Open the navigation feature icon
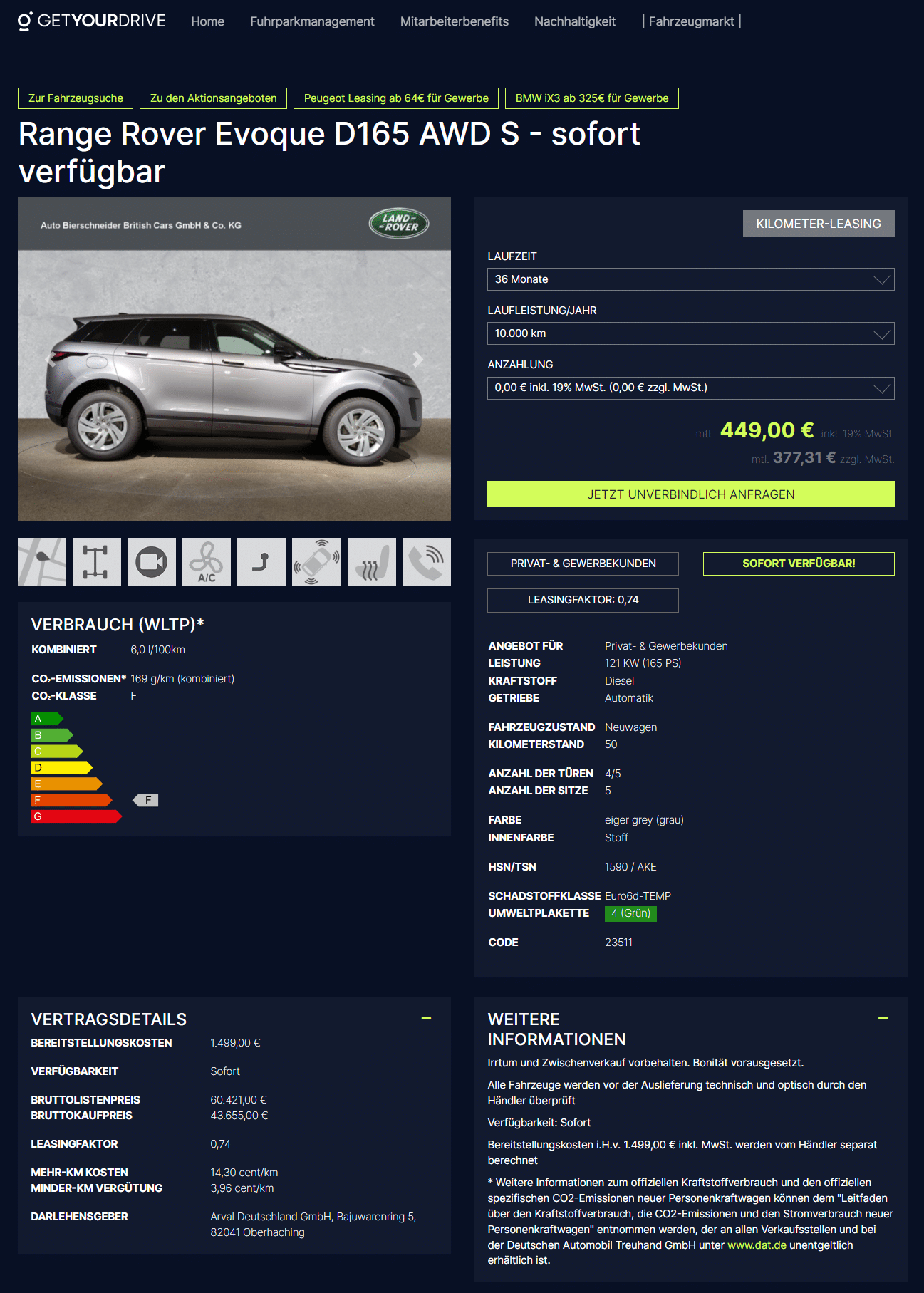924x1293 pixels. [x=42, y=562]
